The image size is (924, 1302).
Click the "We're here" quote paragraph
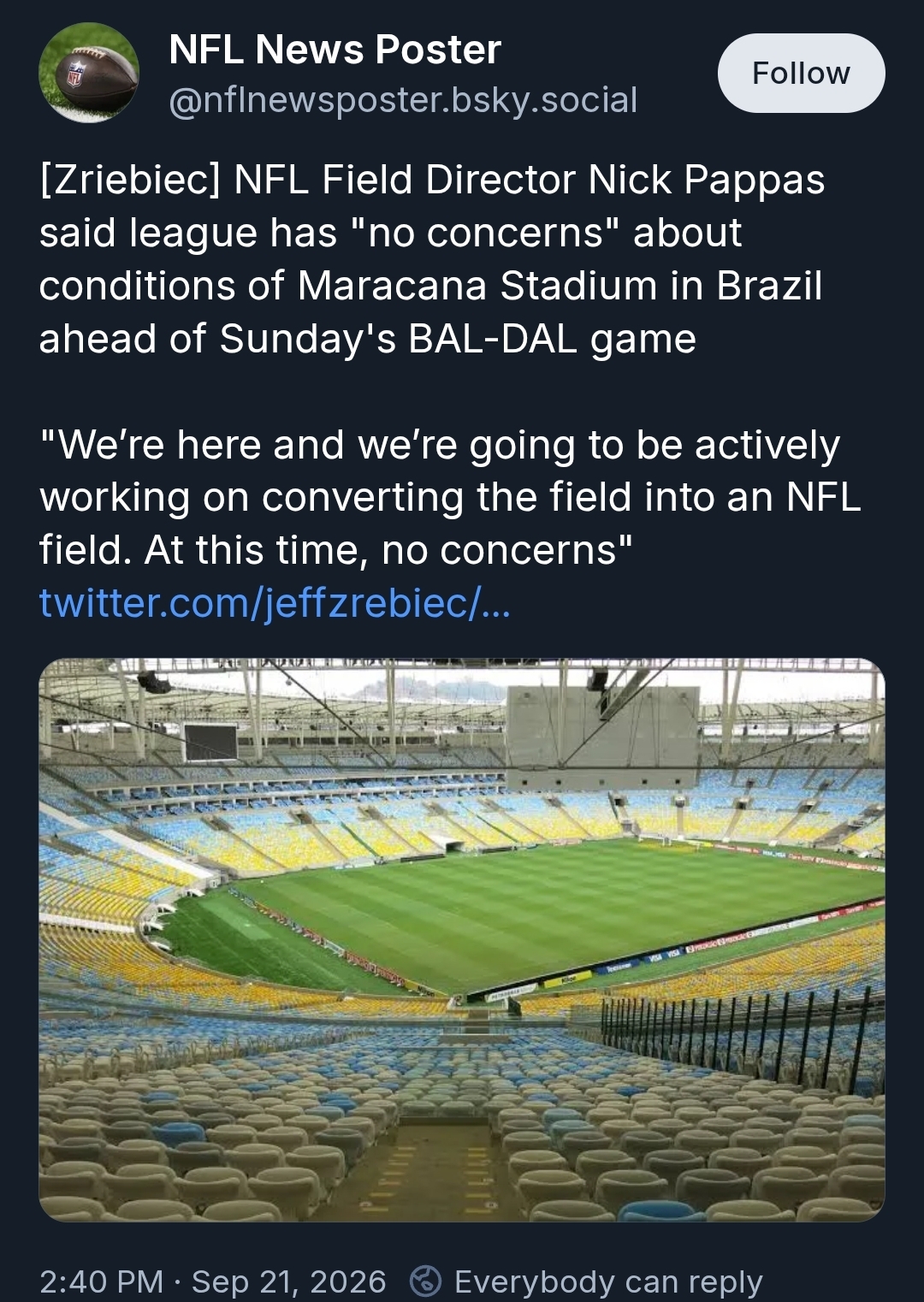pos(450,497)
